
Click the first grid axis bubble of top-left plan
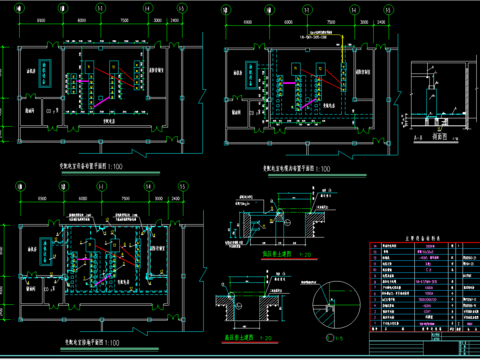(20, 8)
